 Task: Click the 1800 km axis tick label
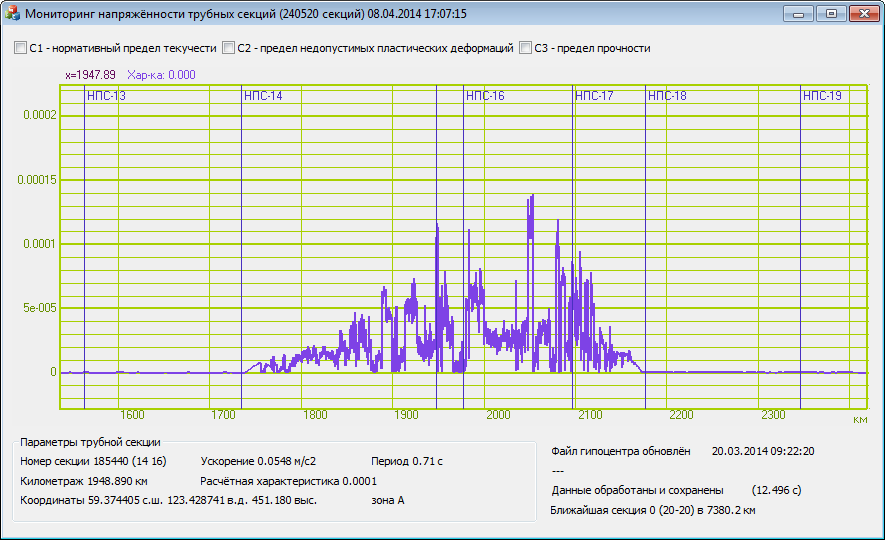point(315,415)
